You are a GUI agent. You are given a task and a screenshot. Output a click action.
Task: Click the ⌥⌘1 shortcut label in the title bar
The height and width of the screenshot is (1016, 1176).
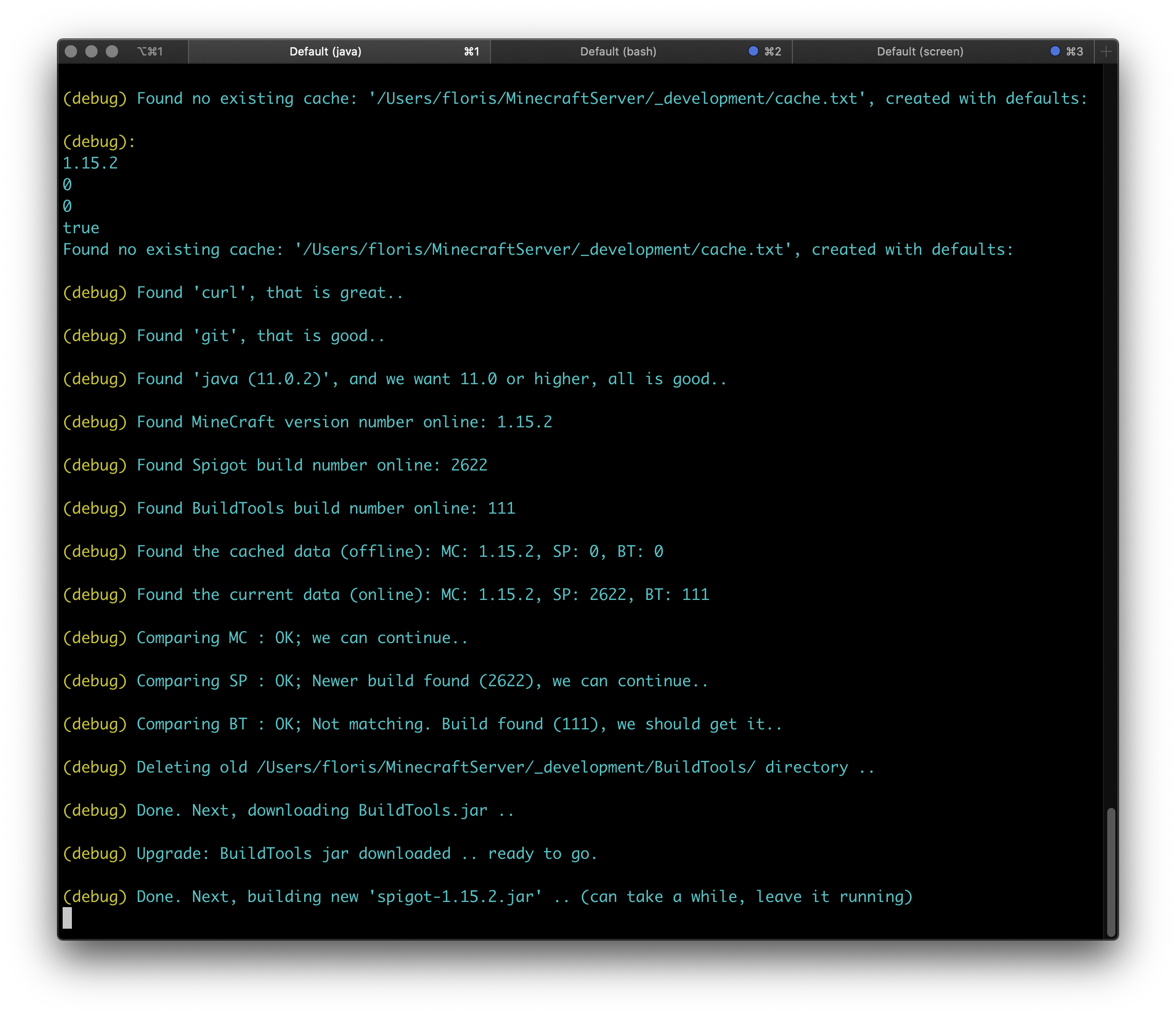(151, 51)
